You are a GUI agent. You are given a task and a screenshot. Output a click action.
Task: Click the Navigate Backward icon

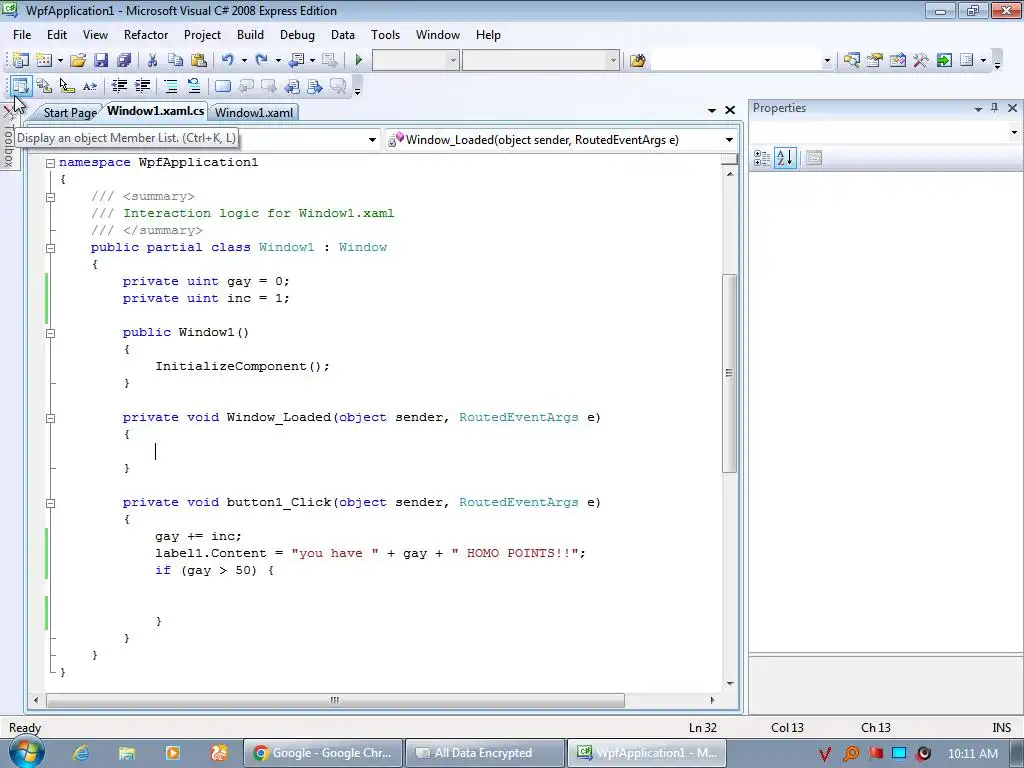point(296,61)
